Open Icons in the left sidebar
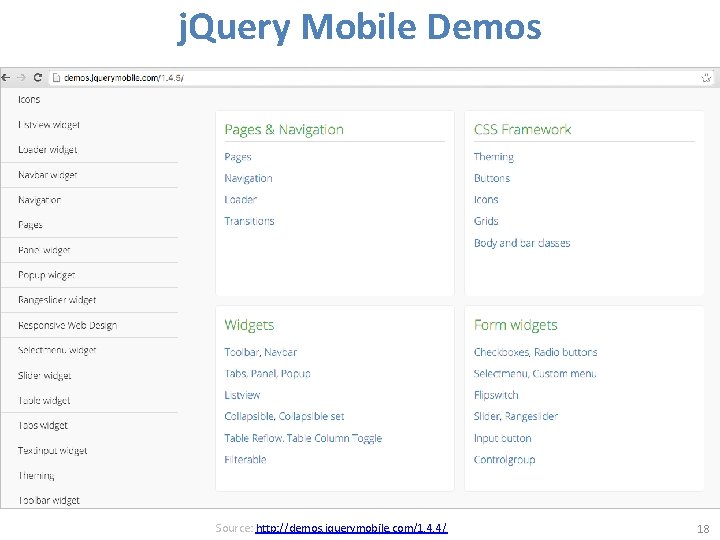 pos(29,100)
